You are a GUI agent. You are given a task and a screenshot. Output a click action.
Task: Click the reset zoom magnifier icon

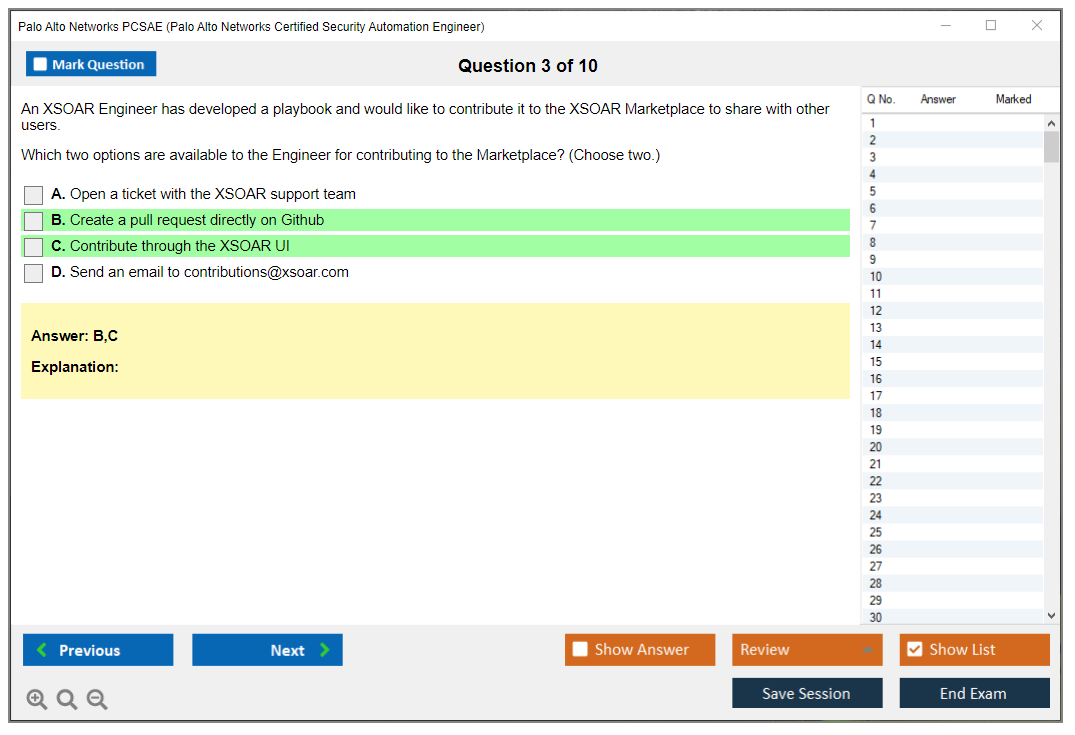point(67,700)
